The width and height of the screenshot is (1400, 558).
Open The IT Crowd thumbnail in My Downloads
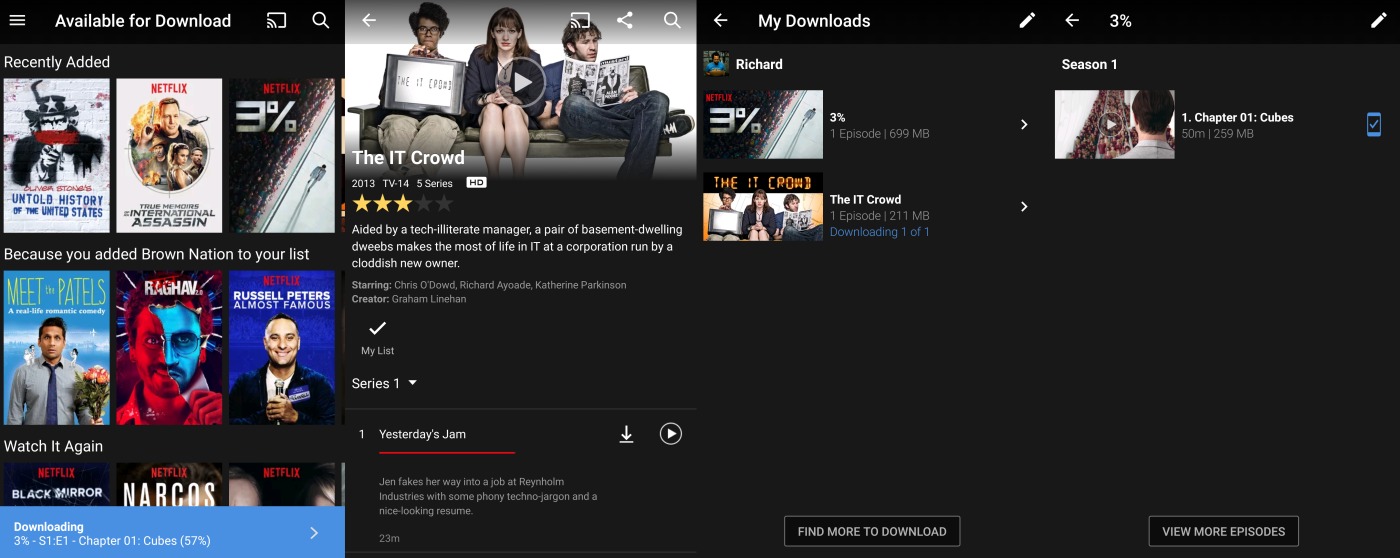click(x=763, y=207)
